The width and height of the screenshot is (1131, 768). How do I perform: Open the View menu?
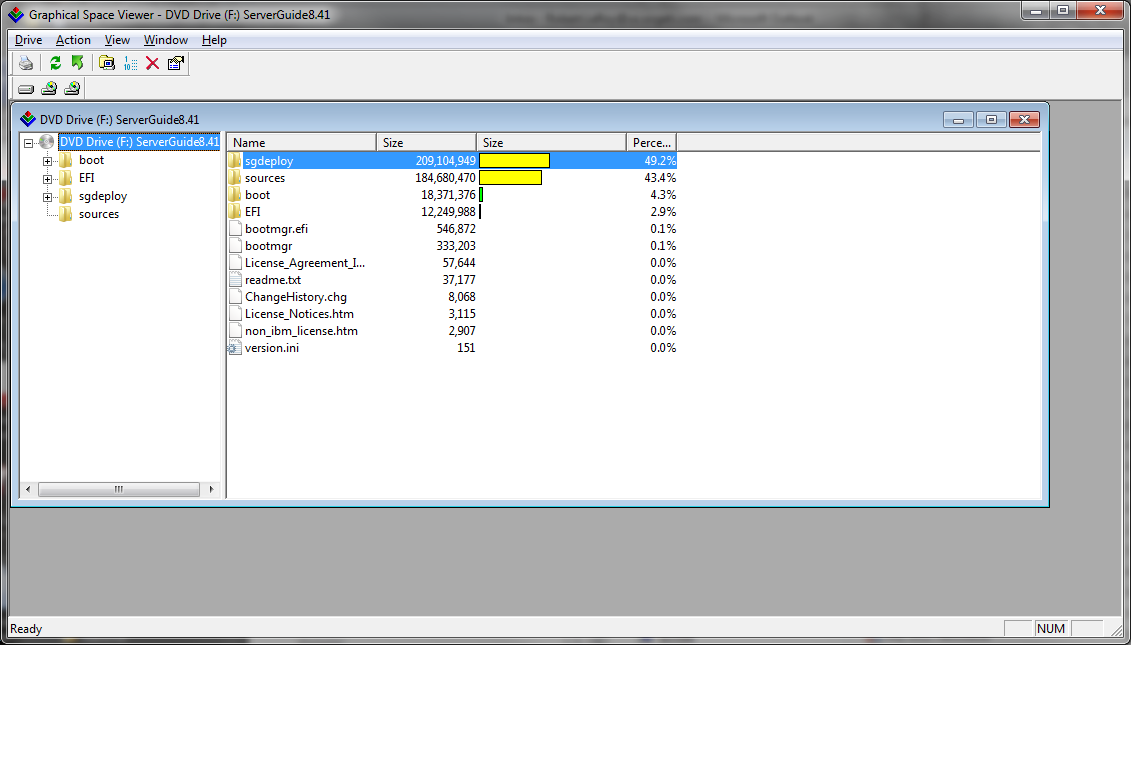(x=117, y=40)
